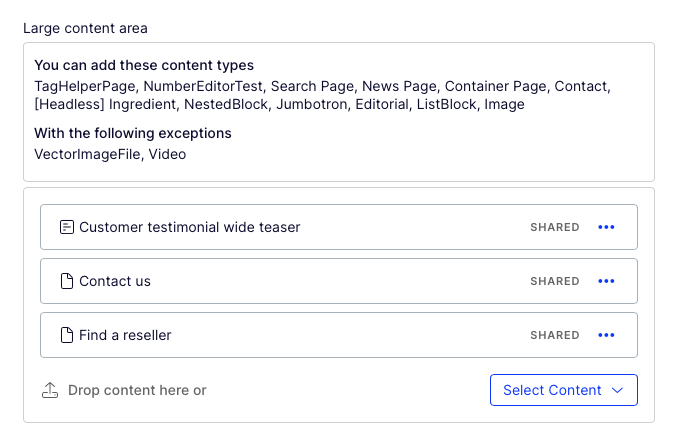The image size is (677, 439).
Task: Click the 'You can add these content types' heading
Action: pyautogui.click(x=144, y=65)
